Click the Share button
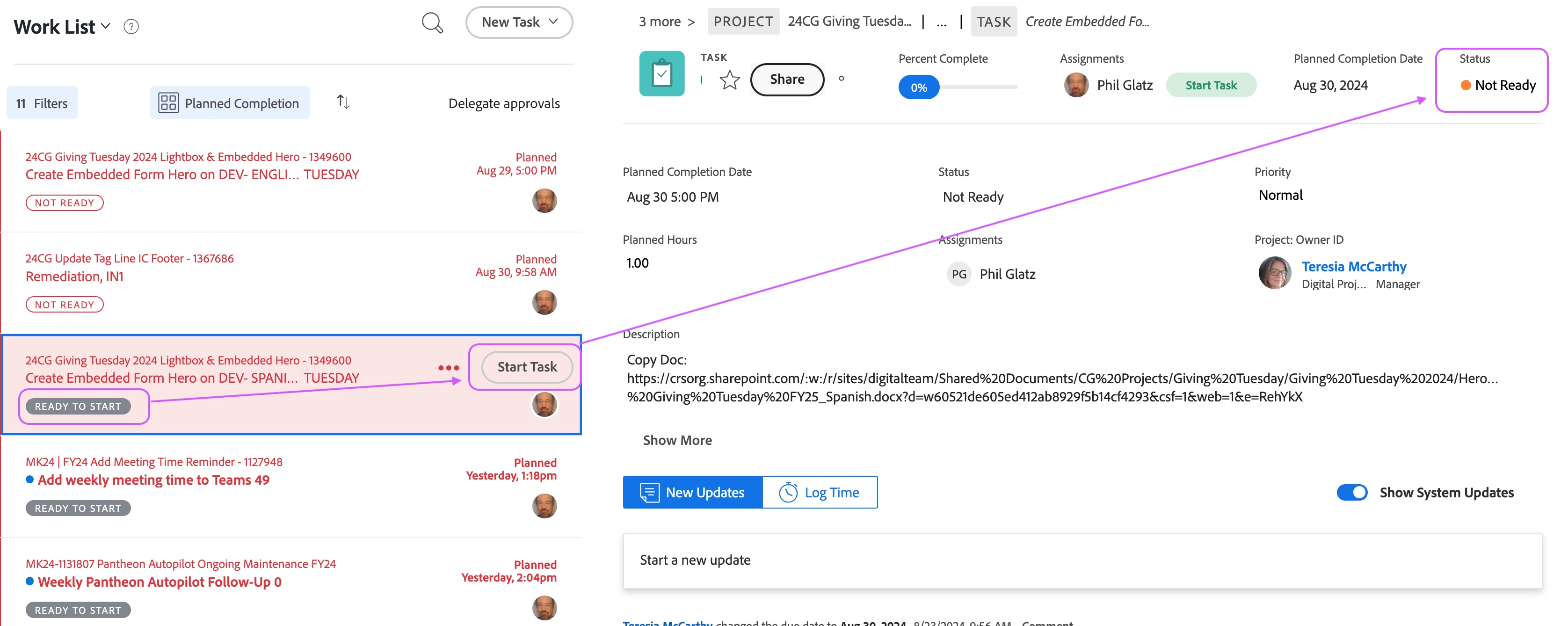Screen dimensions: 1568x626 786,79
